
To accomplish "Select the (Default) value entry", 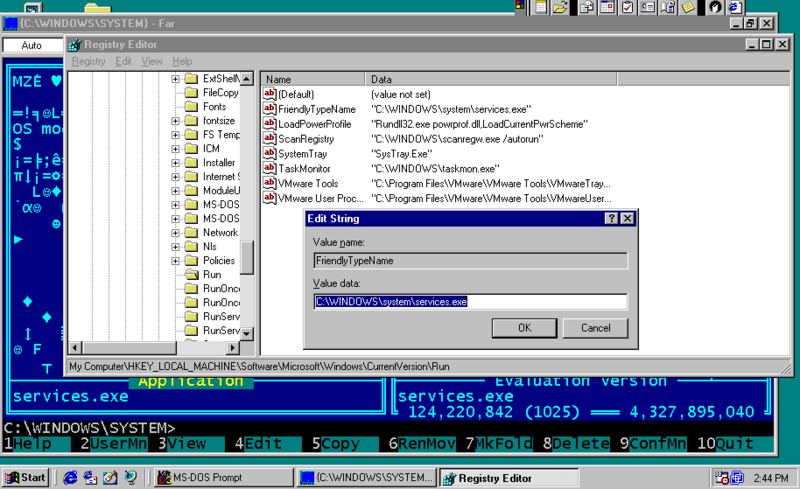I will click(x=296, y=94).
